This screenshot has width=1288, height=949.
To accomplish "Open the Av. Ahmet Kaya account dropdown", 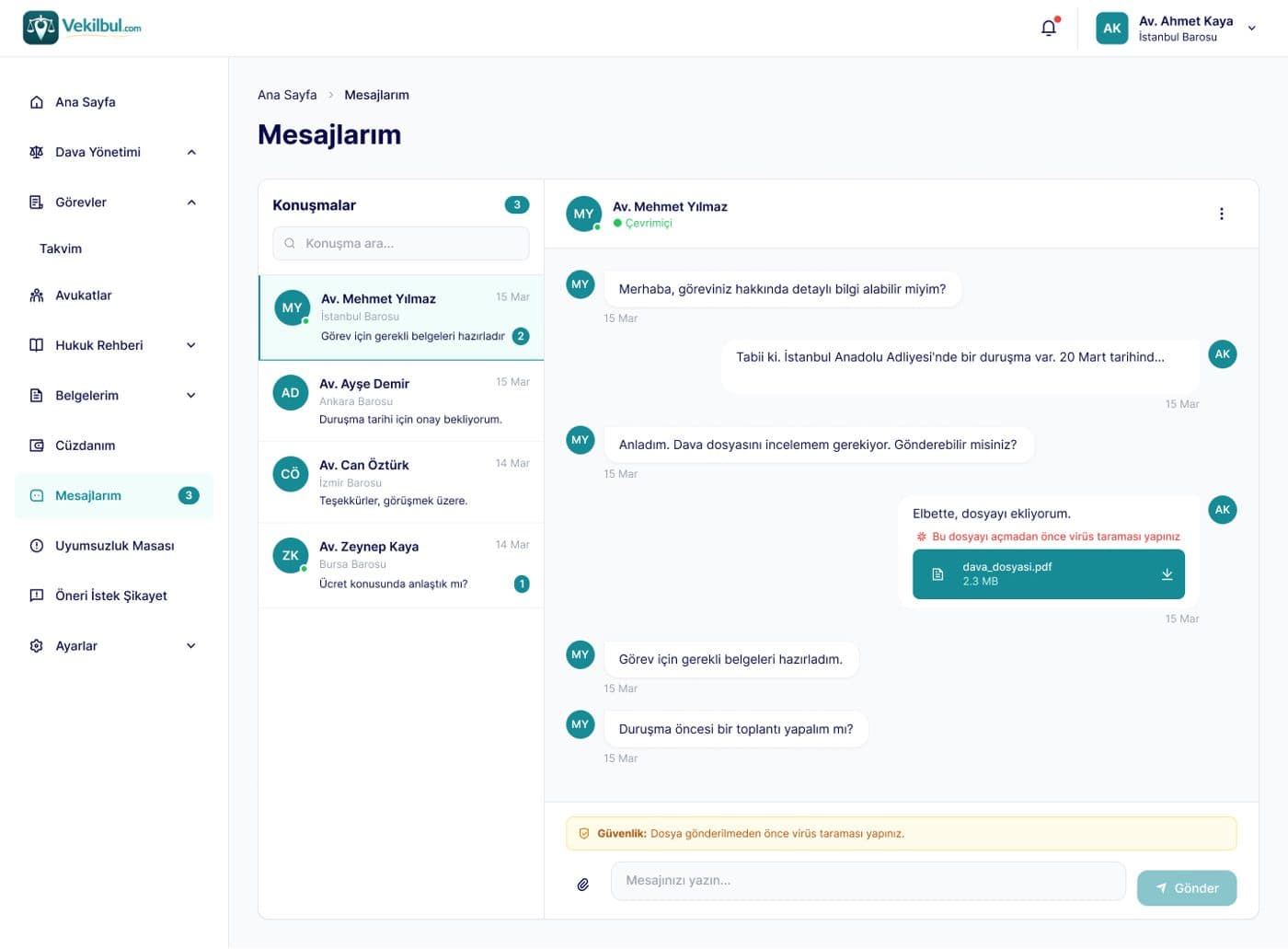I will 1251,29.
